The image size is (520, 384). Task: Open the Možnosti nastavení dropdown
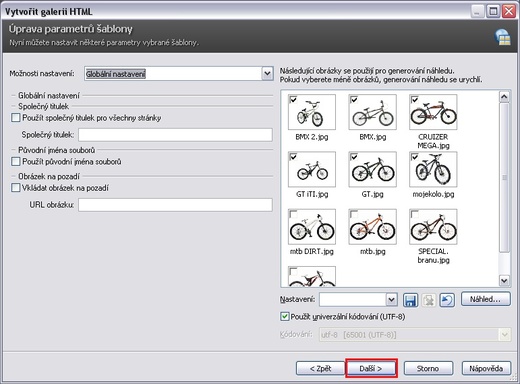coord(267,74)
